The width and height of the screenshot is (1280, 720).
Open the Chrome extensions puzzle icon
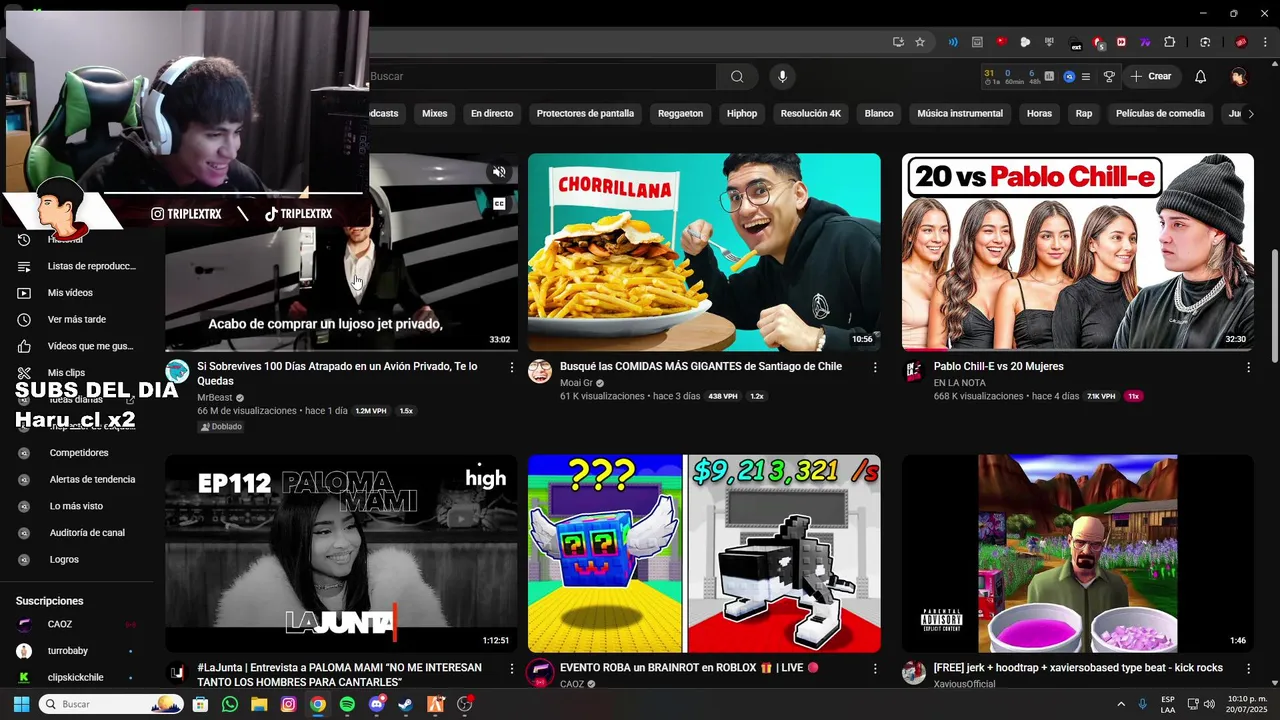point(1170,42)
